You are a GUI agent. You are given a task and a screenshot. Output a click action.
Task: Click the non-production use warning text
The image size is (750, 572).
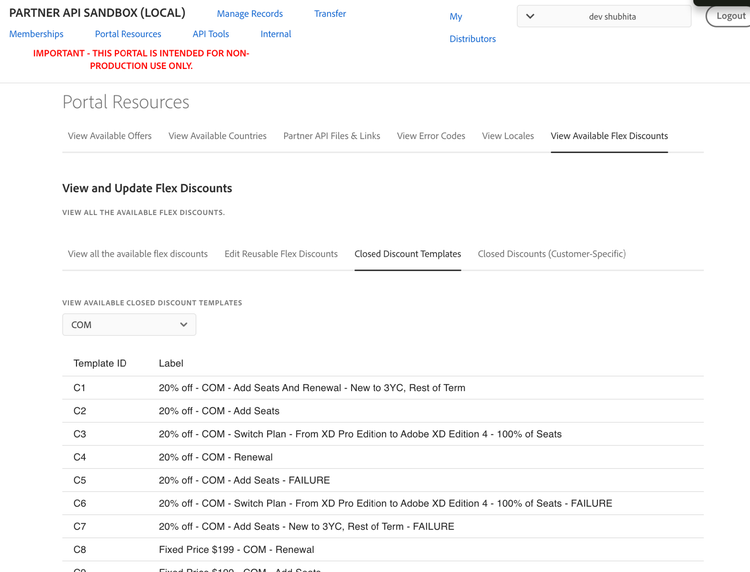(141, 60)
